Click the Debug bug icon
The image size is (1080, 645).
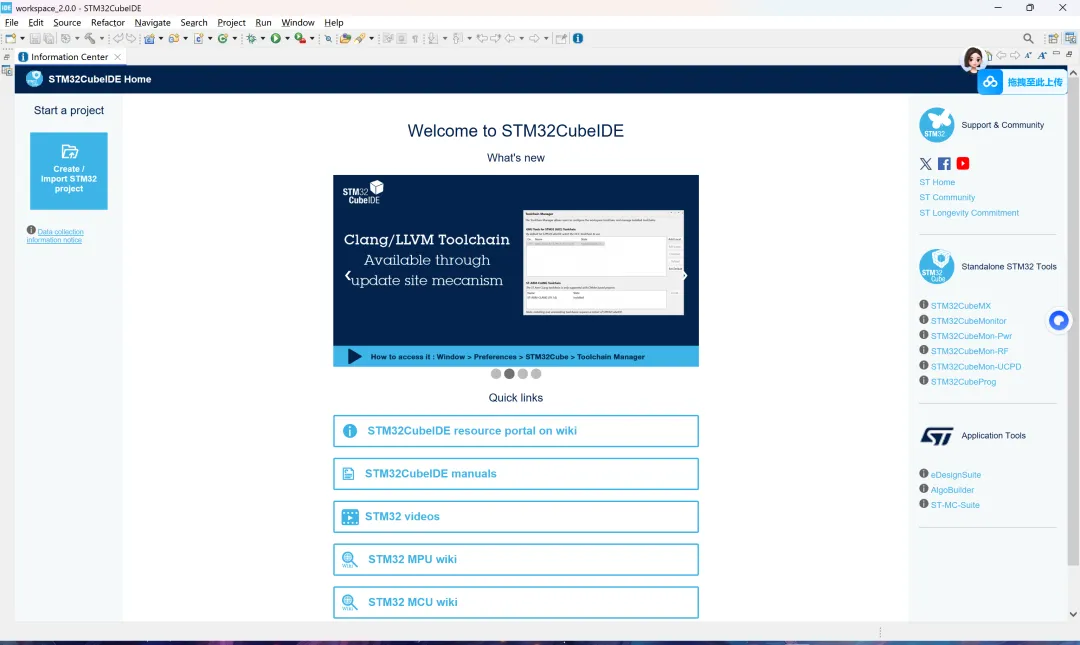251,39
